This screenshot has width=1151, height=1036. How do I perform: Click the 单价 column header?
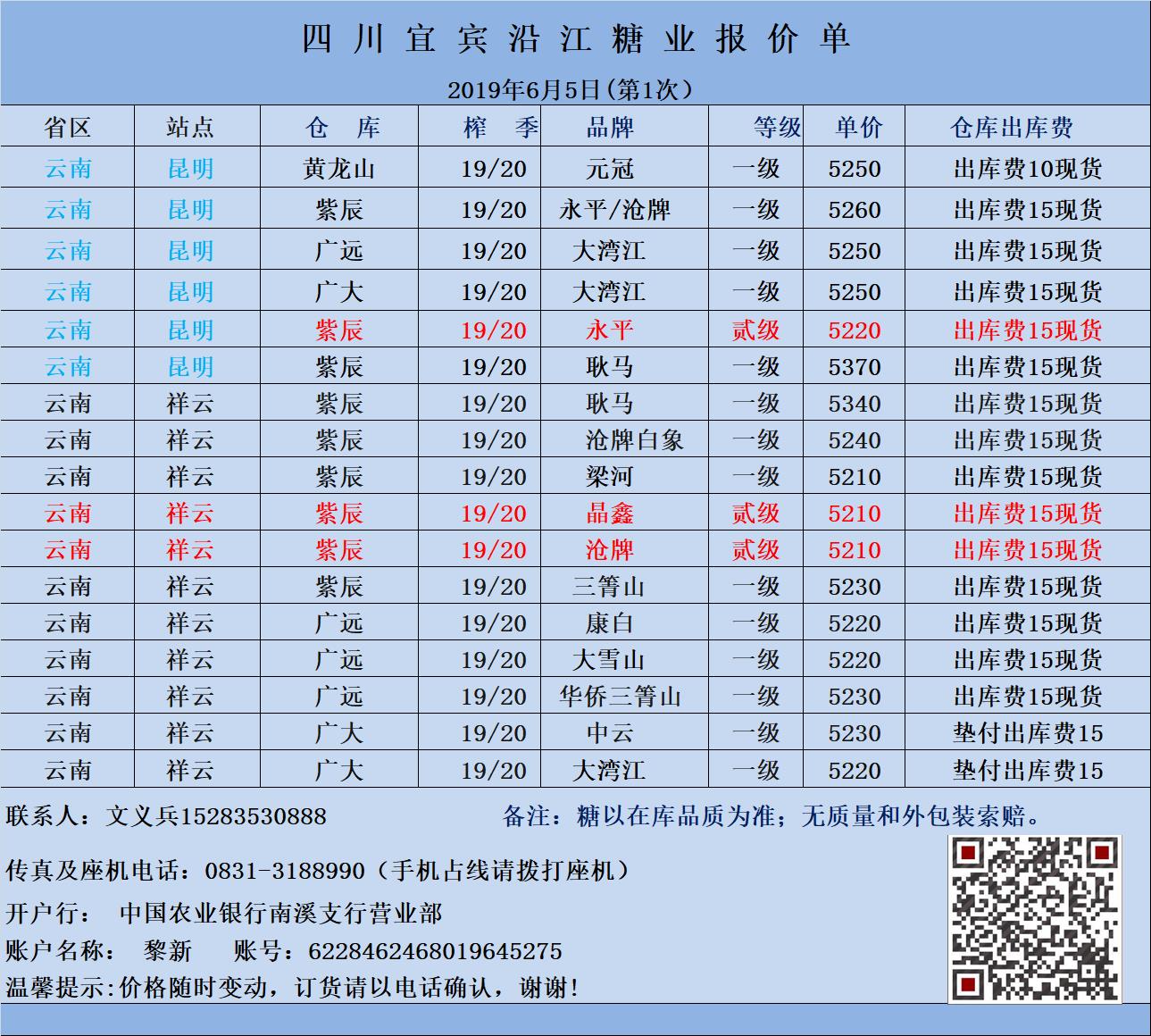857,128
